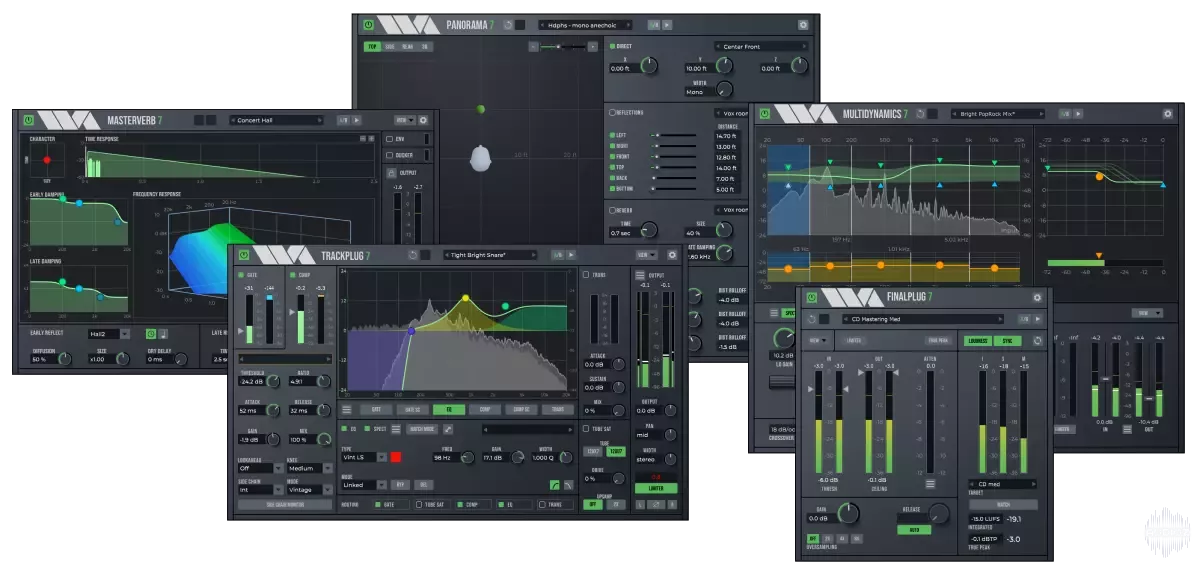This screenshot has width=1200, height=567.
Task: Enable TrackPlug Trans checkbox
Action: point(586,274)
